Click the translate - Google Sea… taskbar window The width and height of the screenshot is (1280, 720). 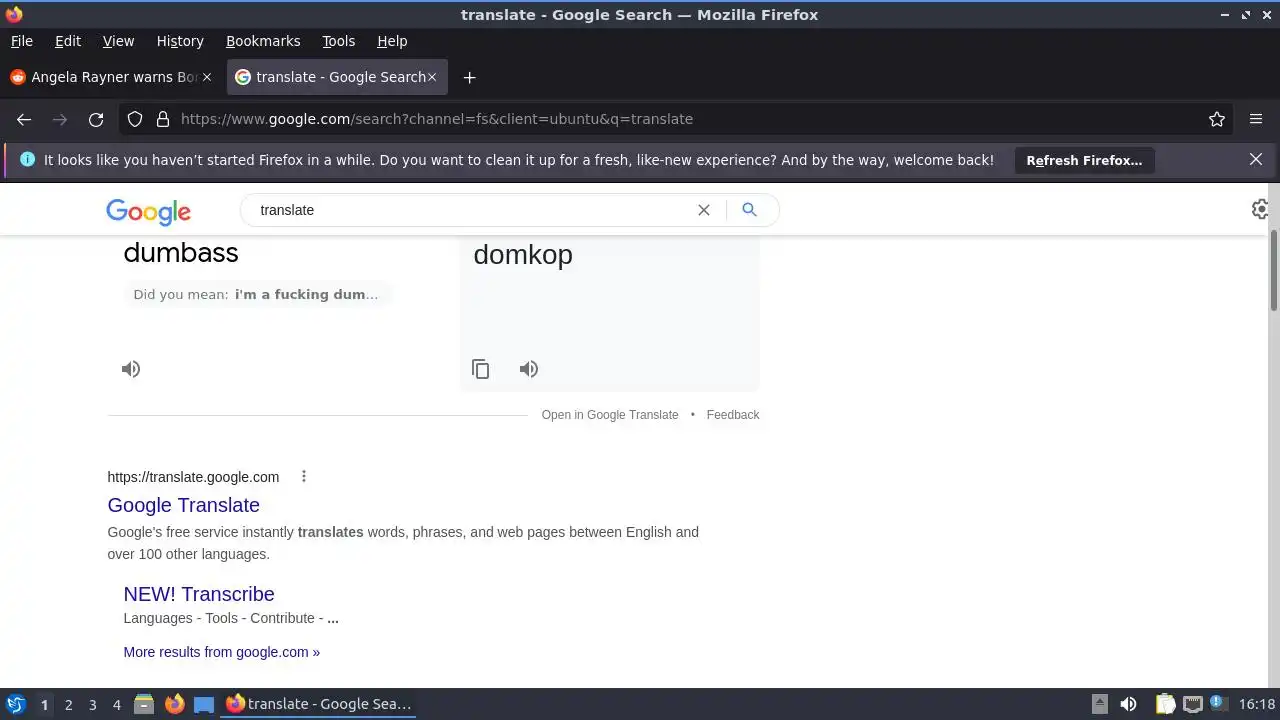320,704
